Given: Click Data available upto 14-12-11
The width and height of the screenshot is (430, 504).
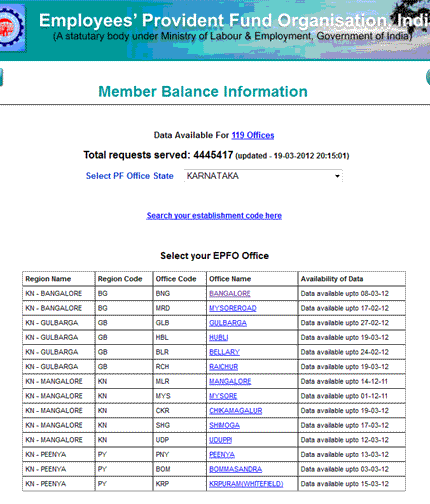Looking at the screenshot, I should coord(344,381).
